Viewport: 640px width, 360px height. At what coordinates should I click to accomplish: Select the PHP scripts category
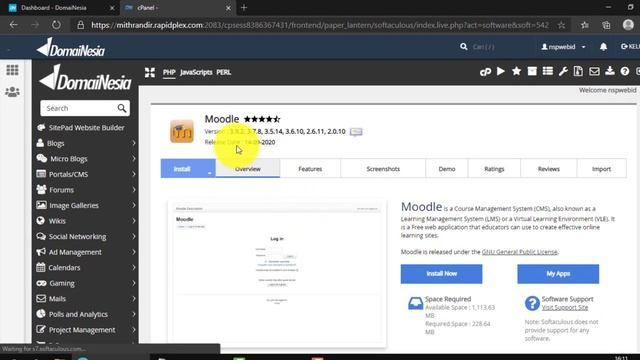coord(169,72)
